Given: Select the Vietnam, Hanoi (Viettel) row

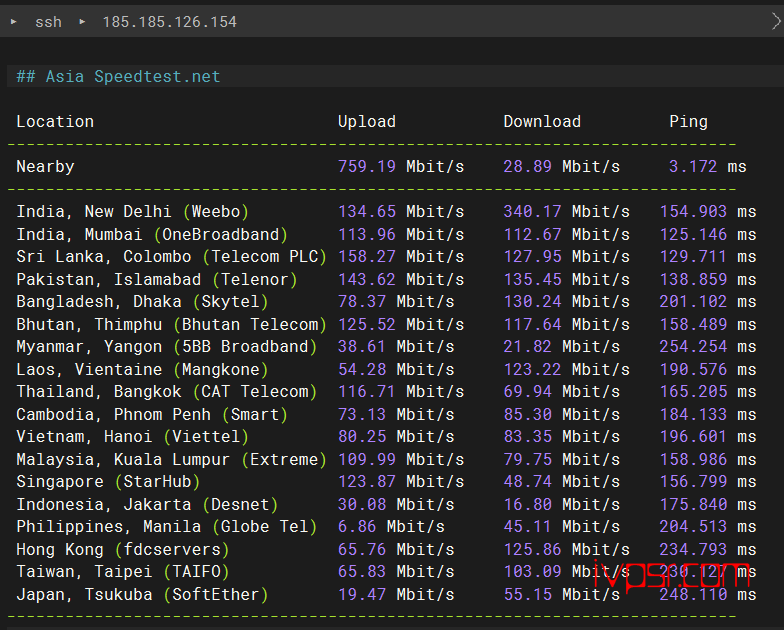Looking at the screenshot, I should tap(386, 436).
